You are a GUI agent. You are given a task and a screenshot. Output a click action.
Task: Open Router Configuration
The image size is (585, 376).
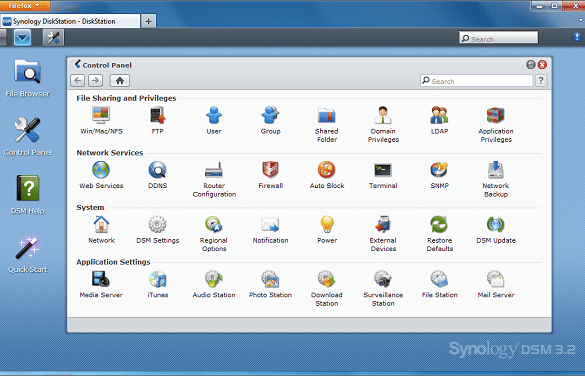[x=214, y=170]
